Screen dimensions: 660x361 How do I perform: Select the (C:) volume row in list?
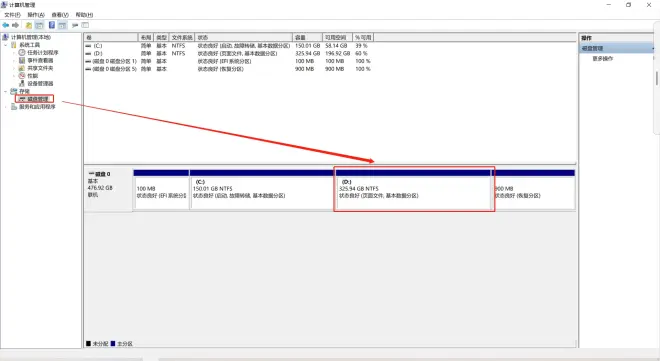228,45
